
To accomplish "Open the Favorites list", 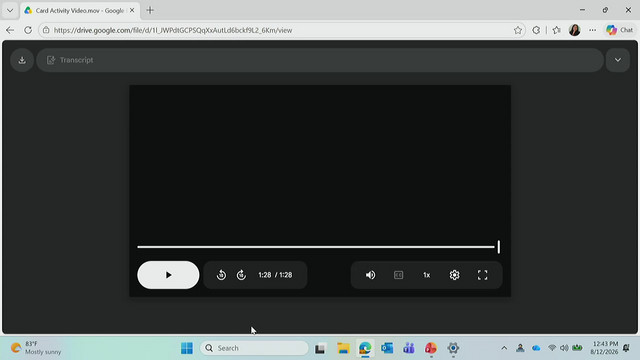I will pos(556,30).
